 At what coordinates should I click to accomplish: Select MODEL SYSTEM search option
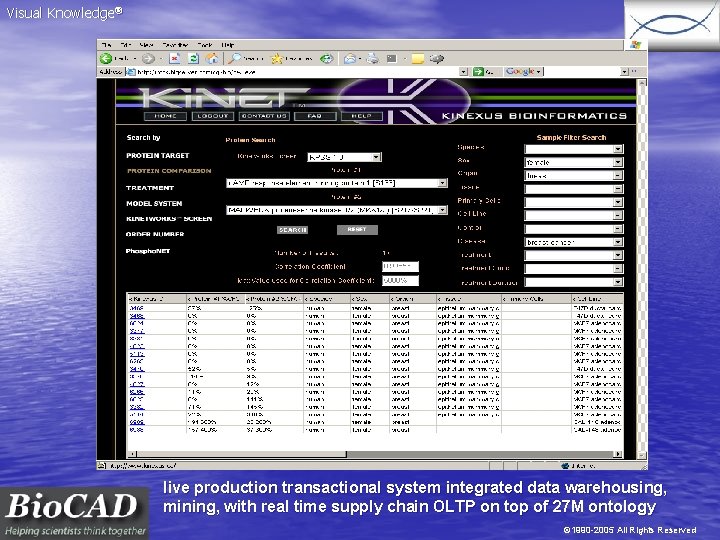pyautogui.click(x=154, y=203)
